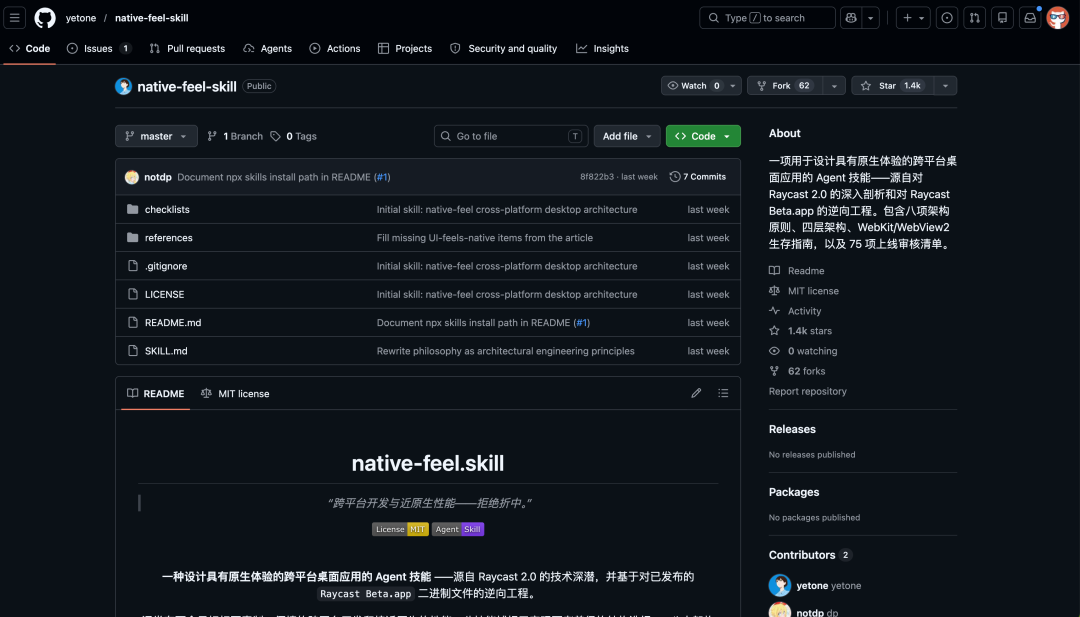Image resolution: width=1080 pixels, height=617 pixels.
Task: Open the Packages heading link
Action: tap(793, 492)
